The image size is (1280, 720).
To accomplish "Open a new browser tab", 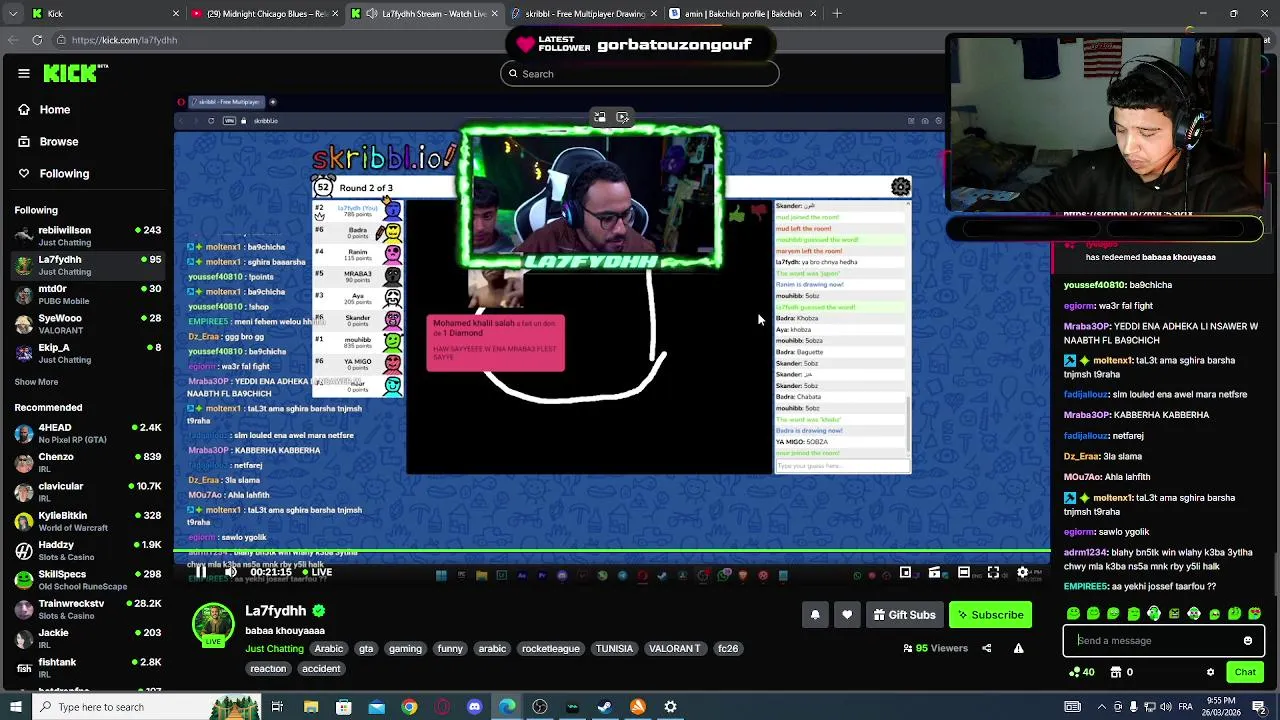I will (837, 14).
